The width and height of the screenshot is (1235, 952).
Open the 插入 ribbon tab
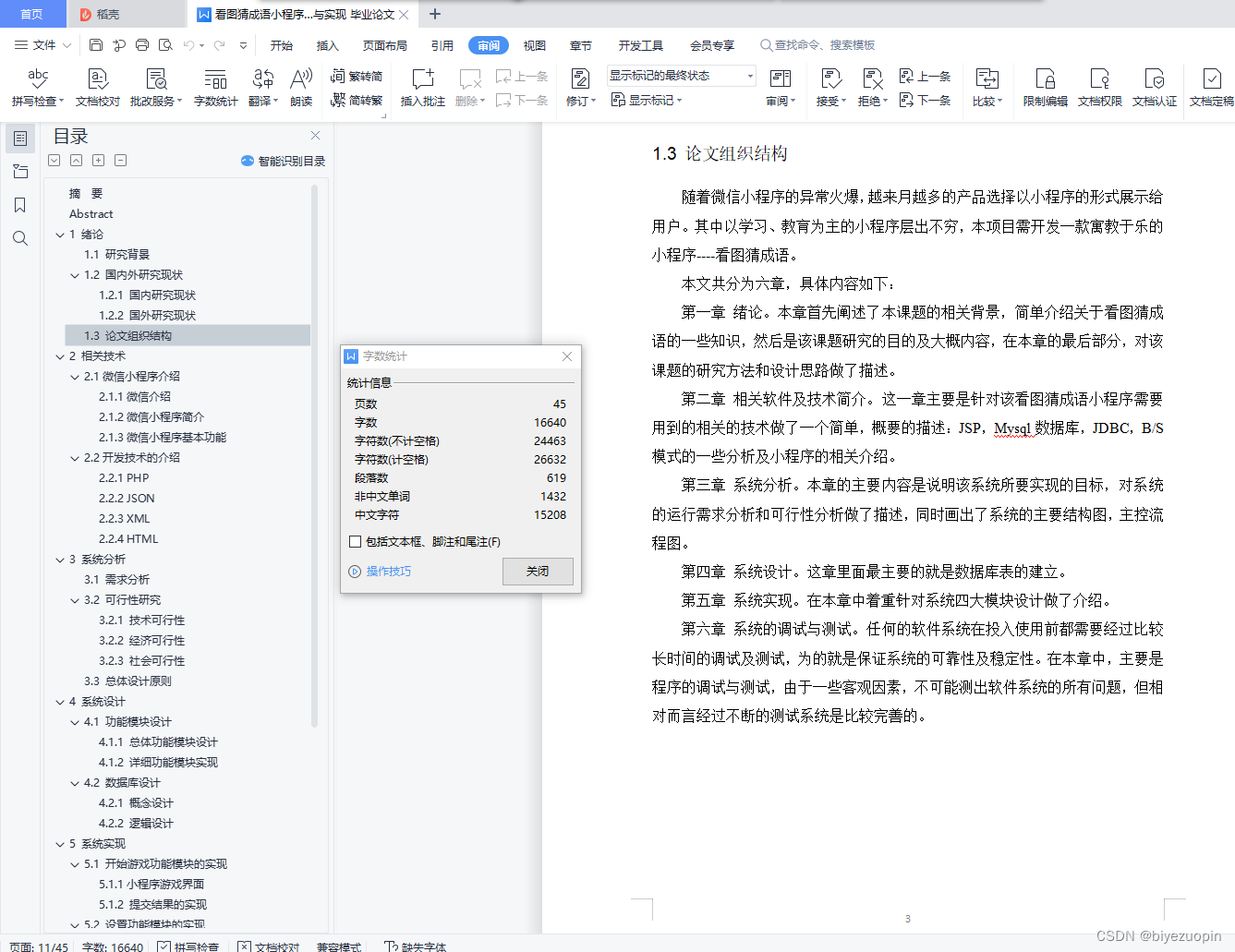coord(327,45)
